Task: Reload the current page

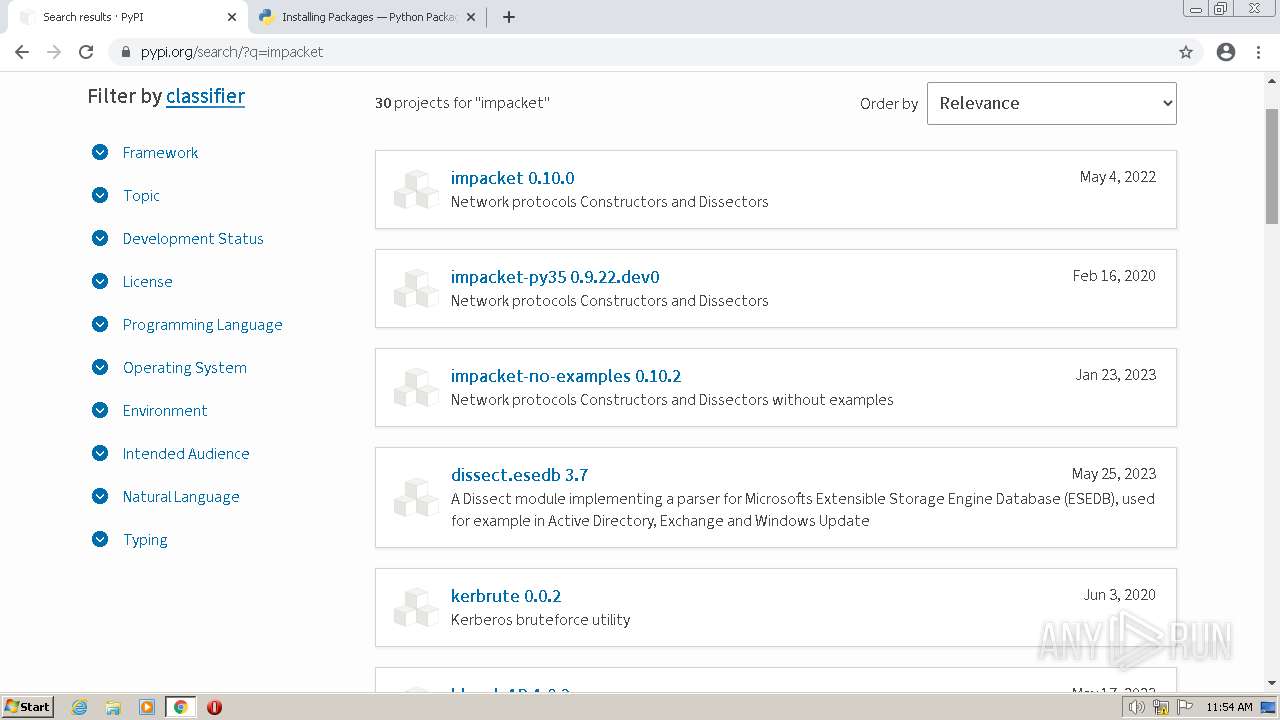Action: (86, 52)
